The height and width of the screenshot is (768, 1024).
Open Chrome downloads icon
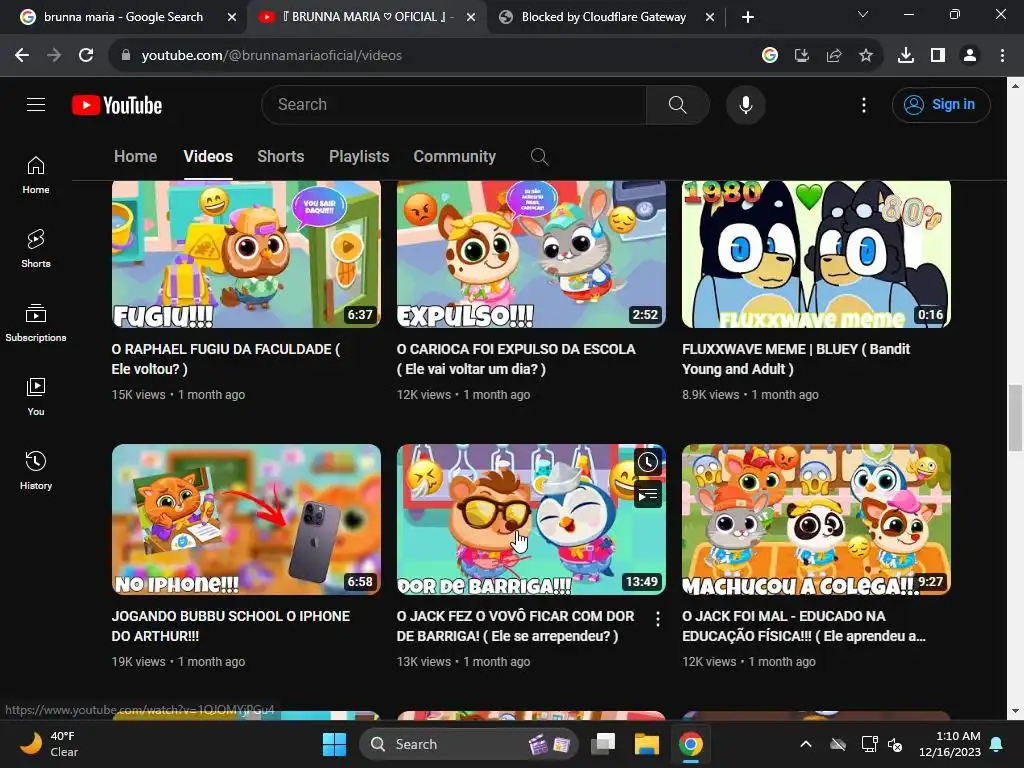click(x=906, y=56)
